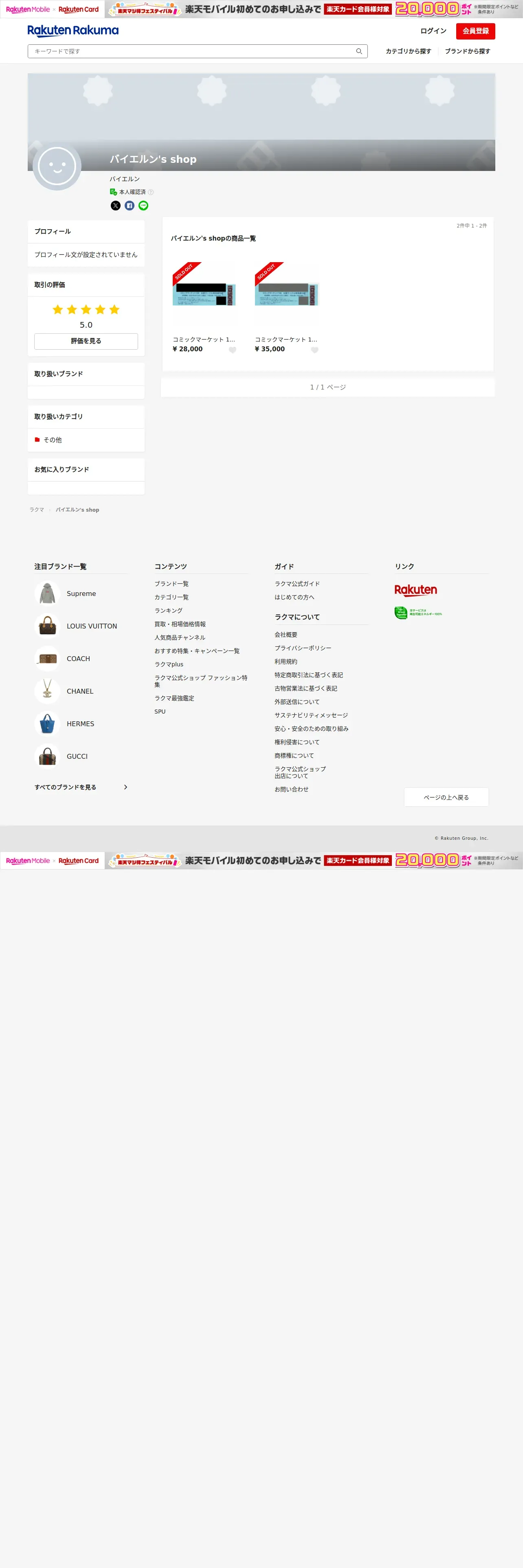Screen dimensions: 523x1568
Task: Like the ¥ 28,000 item heart
Action: tap(233, 350)
